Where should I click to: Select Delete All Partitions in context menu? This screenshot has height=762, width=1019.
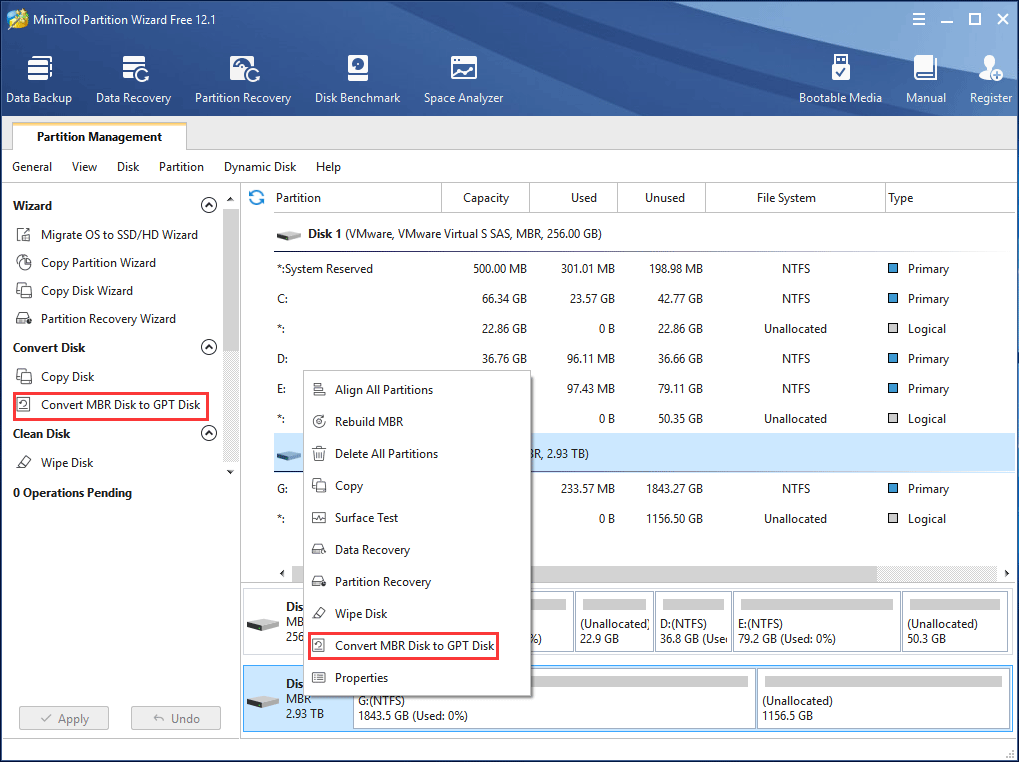pos(419,453)
